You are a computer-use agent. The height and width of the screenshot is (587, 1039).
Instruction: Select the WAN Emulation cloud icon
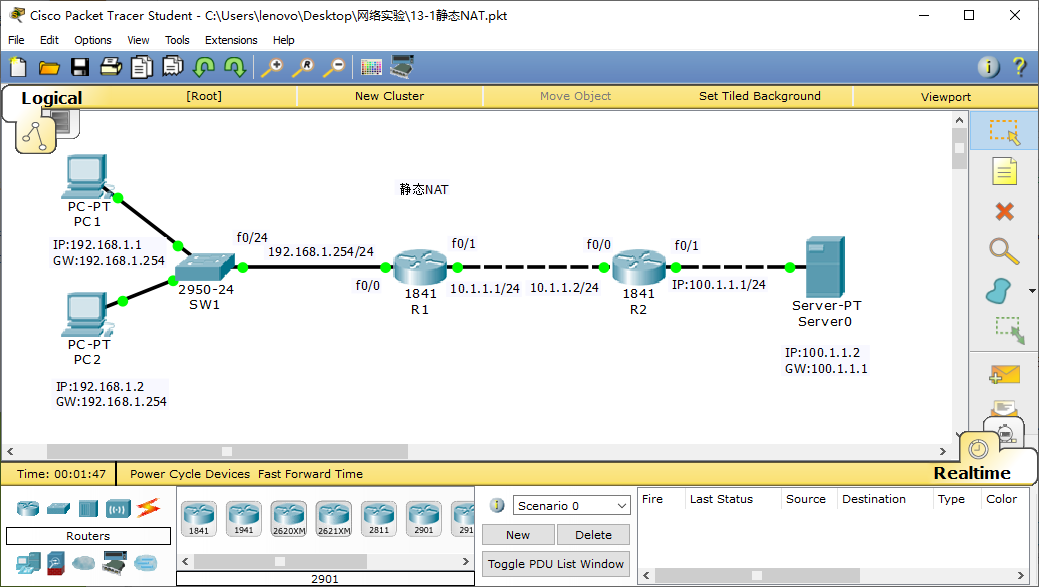tap(83, 563)
